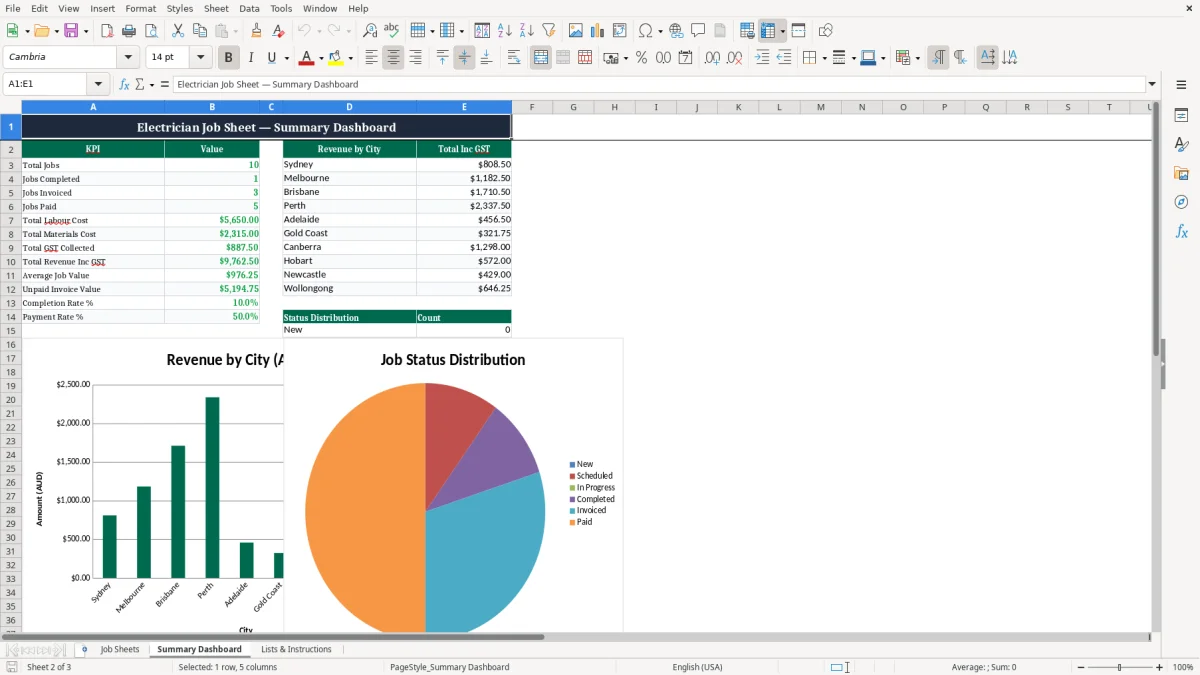Click the Save document icon
The width and height of the screenshot is (1200, 675).
[x=71, y=31]
